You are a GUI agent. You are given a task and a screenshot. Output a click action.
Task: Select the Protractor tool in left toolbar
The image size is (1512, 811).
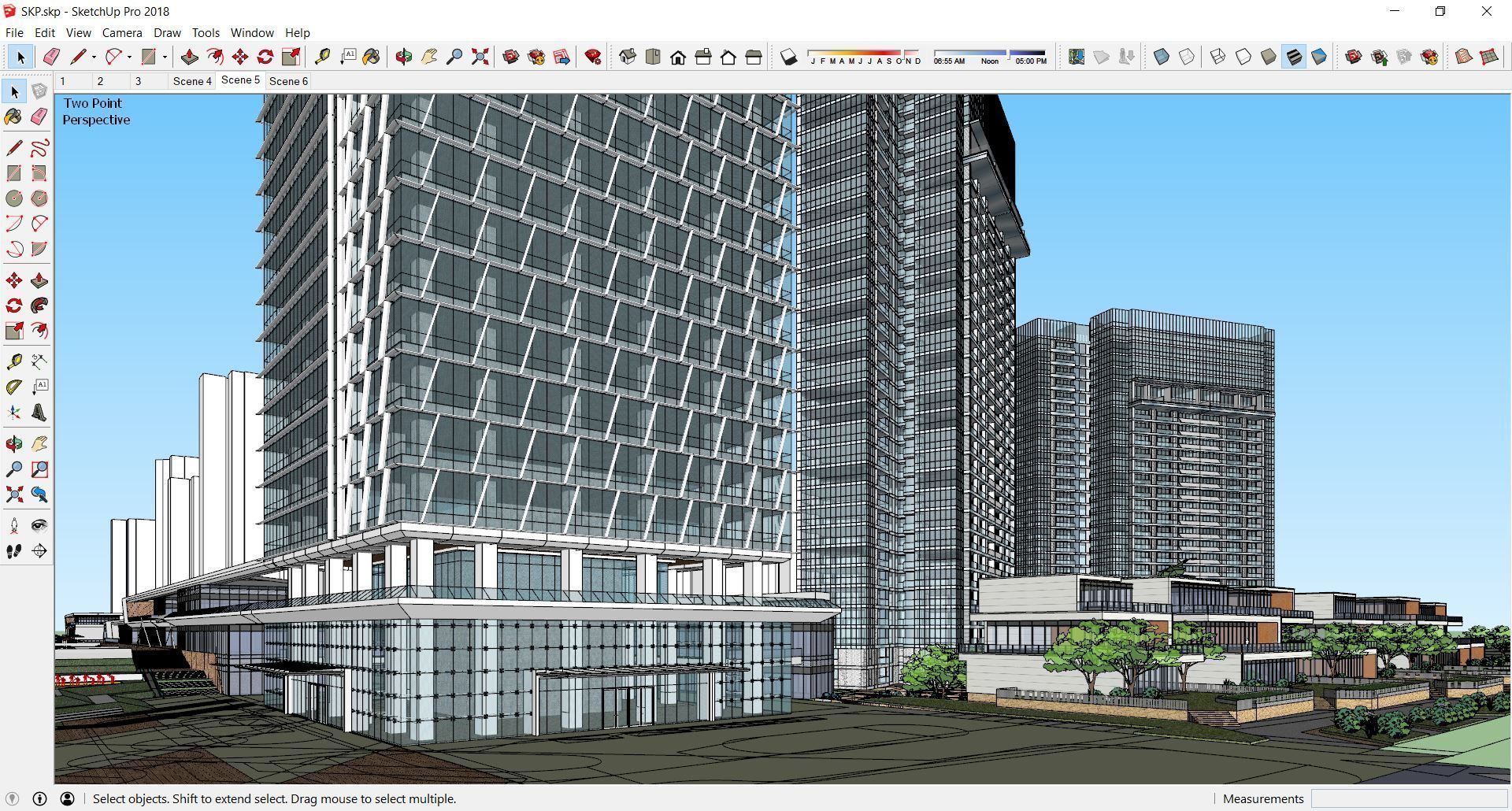(14, 387)
